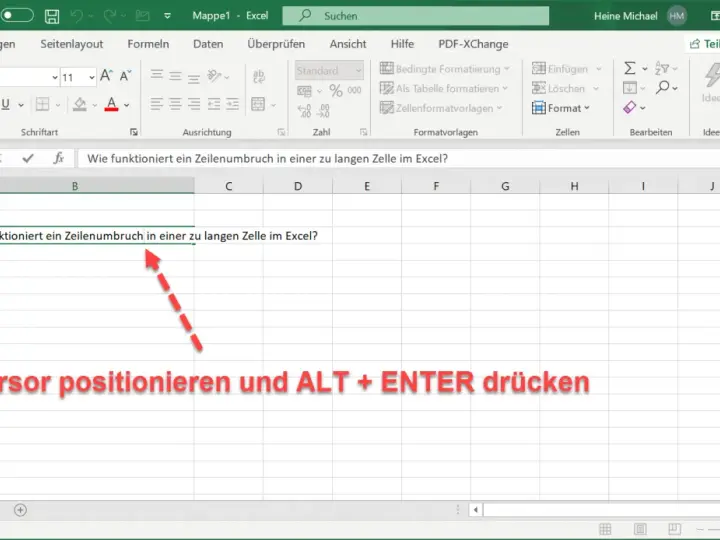Screen dimensions: 720x540
Task: Open the Ansicht ribbon tab
Action: [x=348, y=44]
